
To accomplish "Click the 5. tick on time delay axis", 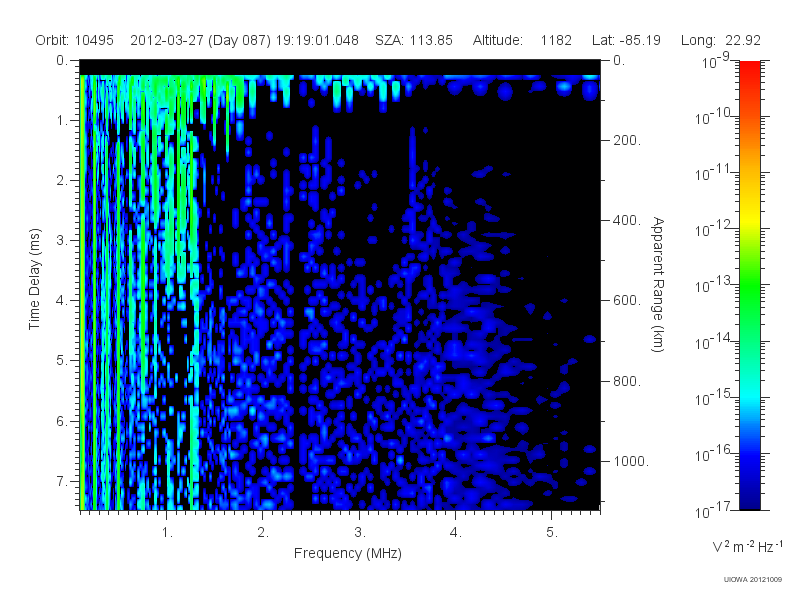I will click(x=62, y=361).
